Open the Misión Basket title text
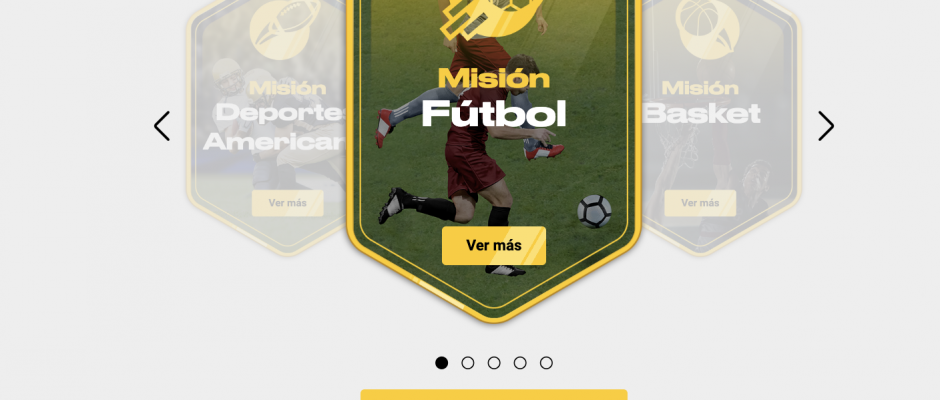This screenshot has width=940, height=400. (701, 102)
